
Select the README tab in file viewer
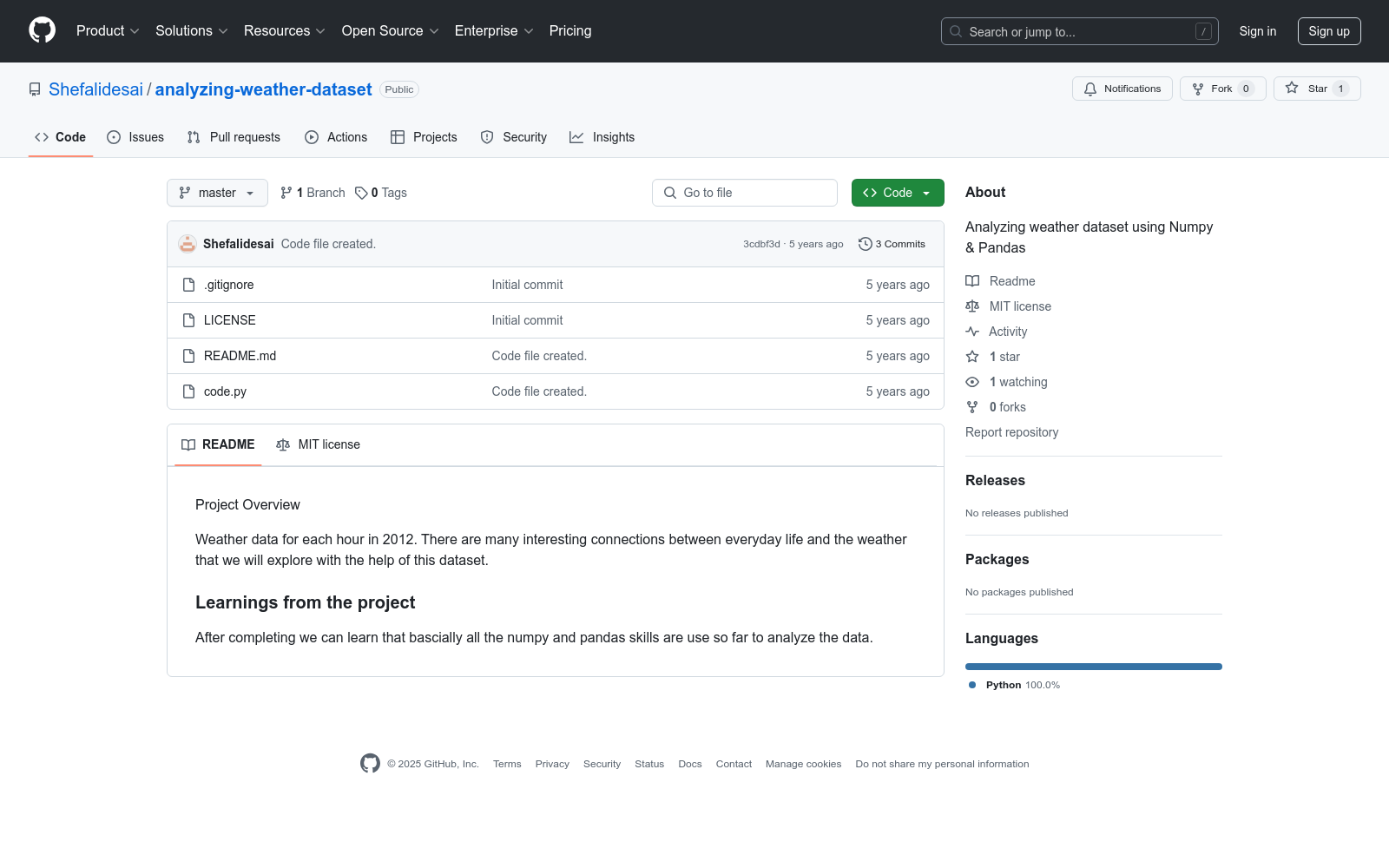218,444
